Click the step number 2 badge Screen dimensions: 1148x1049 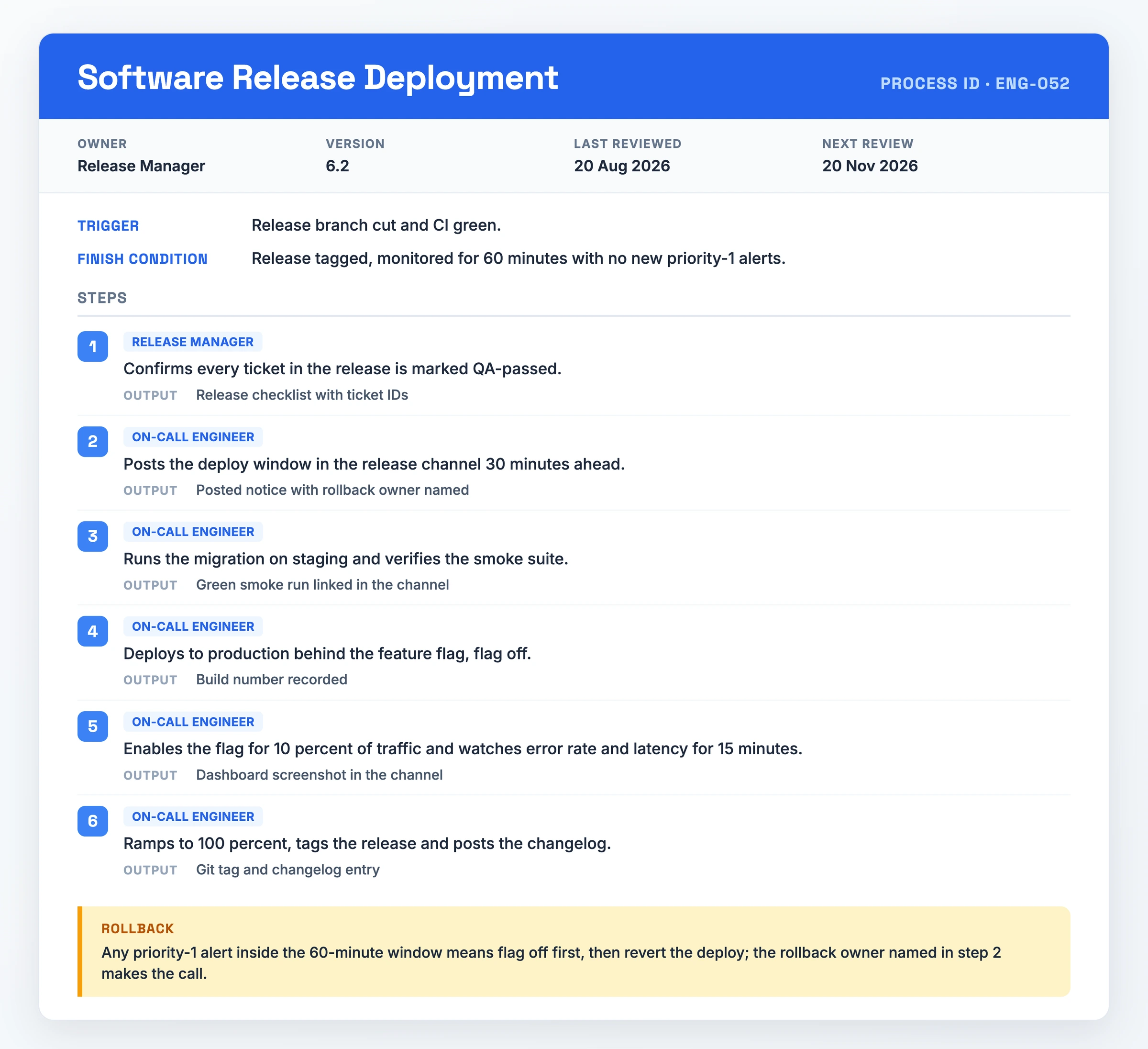[x=93, y=442]
